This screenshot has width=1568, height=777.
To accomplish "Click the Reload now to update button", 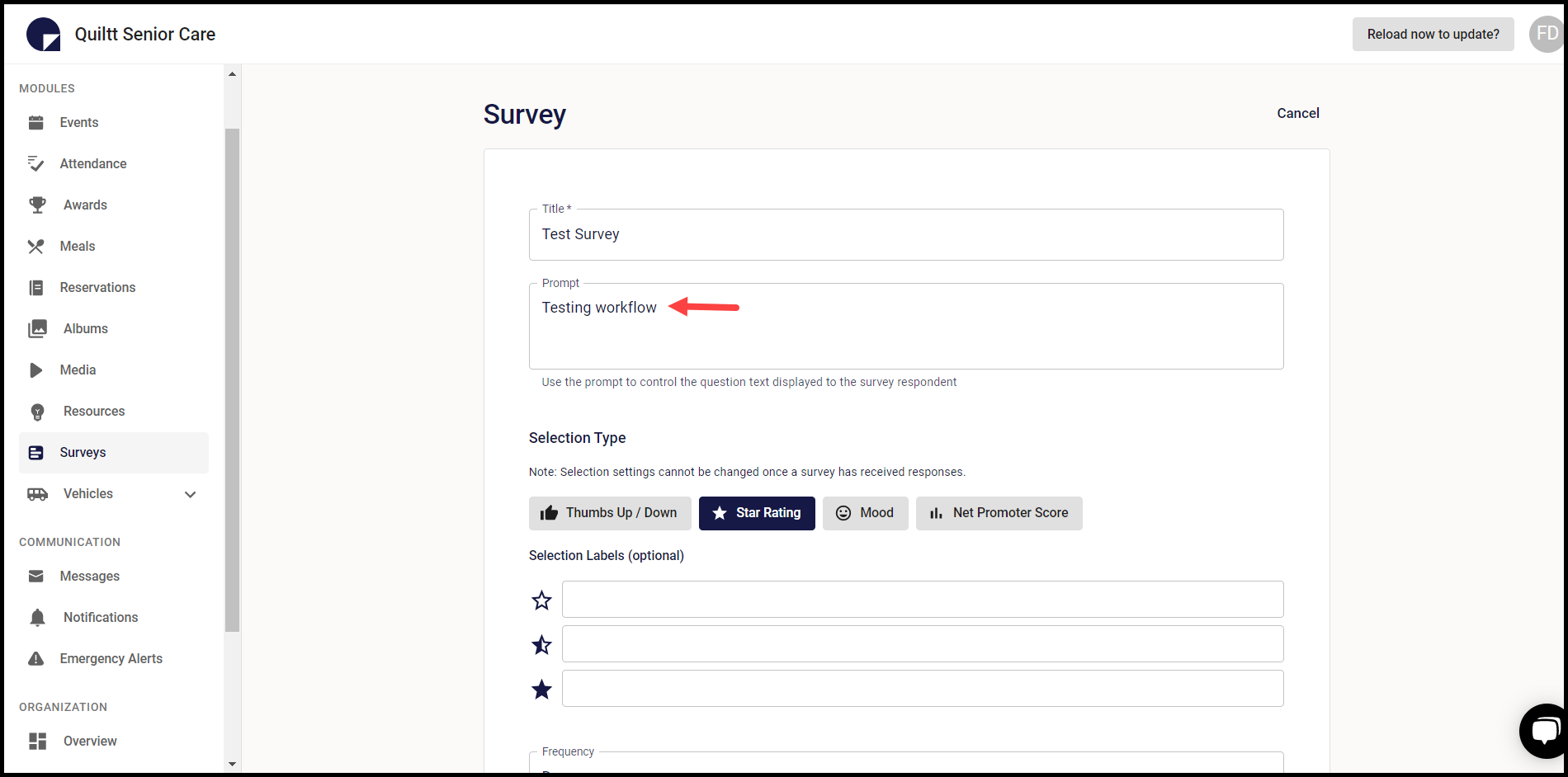I will [1433, 34].
